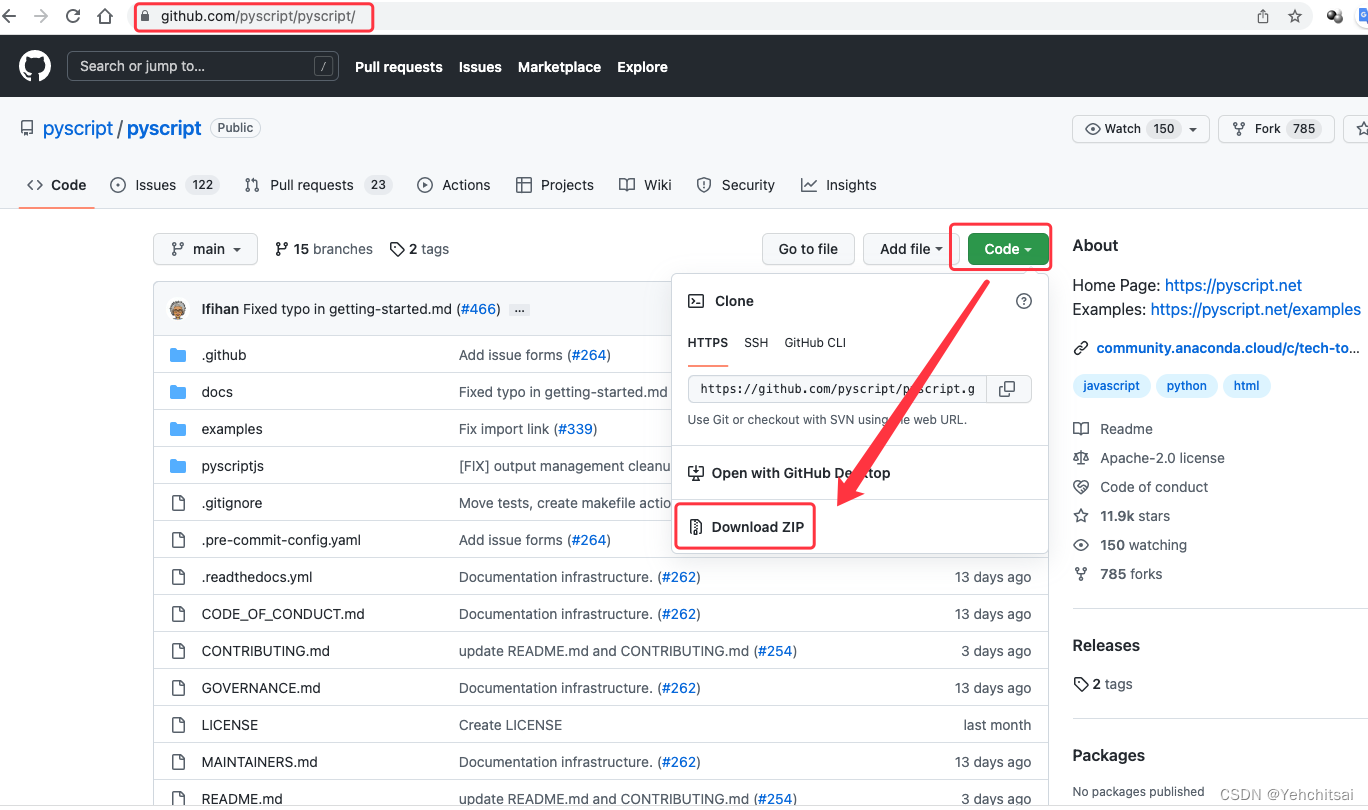This screenshot has height=810, width=1368.
Task: Open the Actions tab
Action: click(x=454, y=185)
